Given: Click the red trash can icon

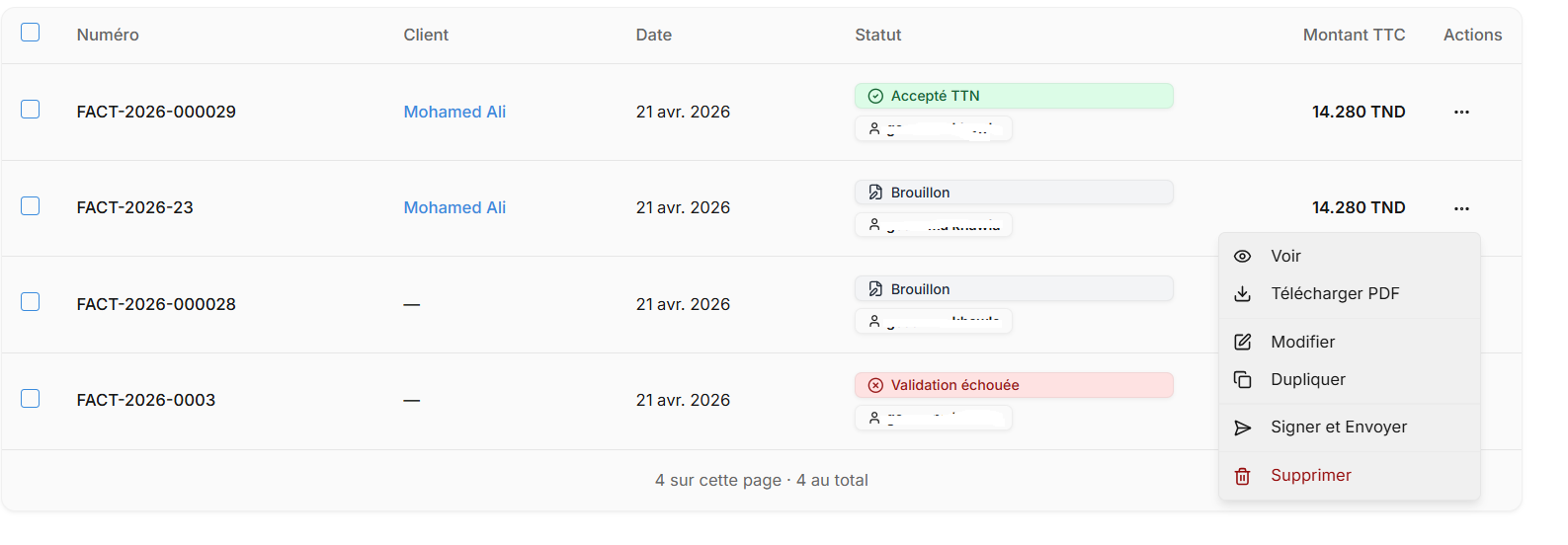Looking at the screenshot, I should point(1243,476).
